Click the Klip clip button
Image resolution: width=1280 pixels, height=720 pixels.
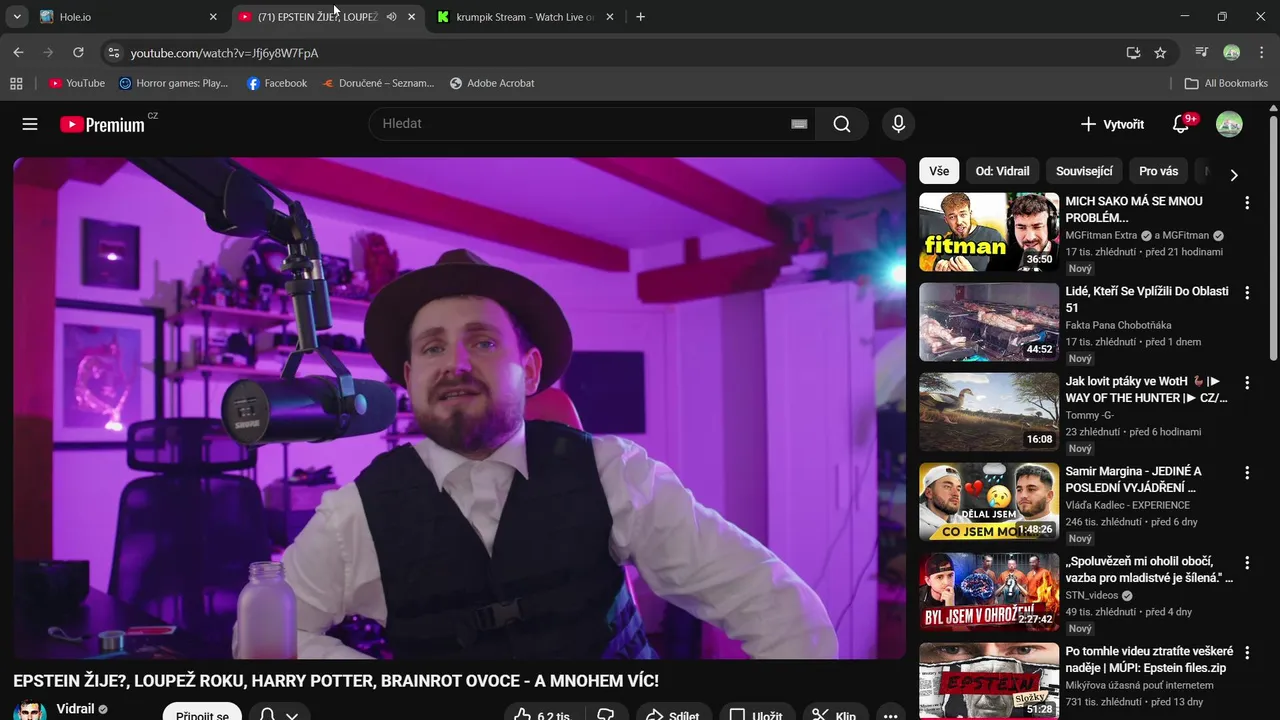pyautogui.click(x=833, y=715)
